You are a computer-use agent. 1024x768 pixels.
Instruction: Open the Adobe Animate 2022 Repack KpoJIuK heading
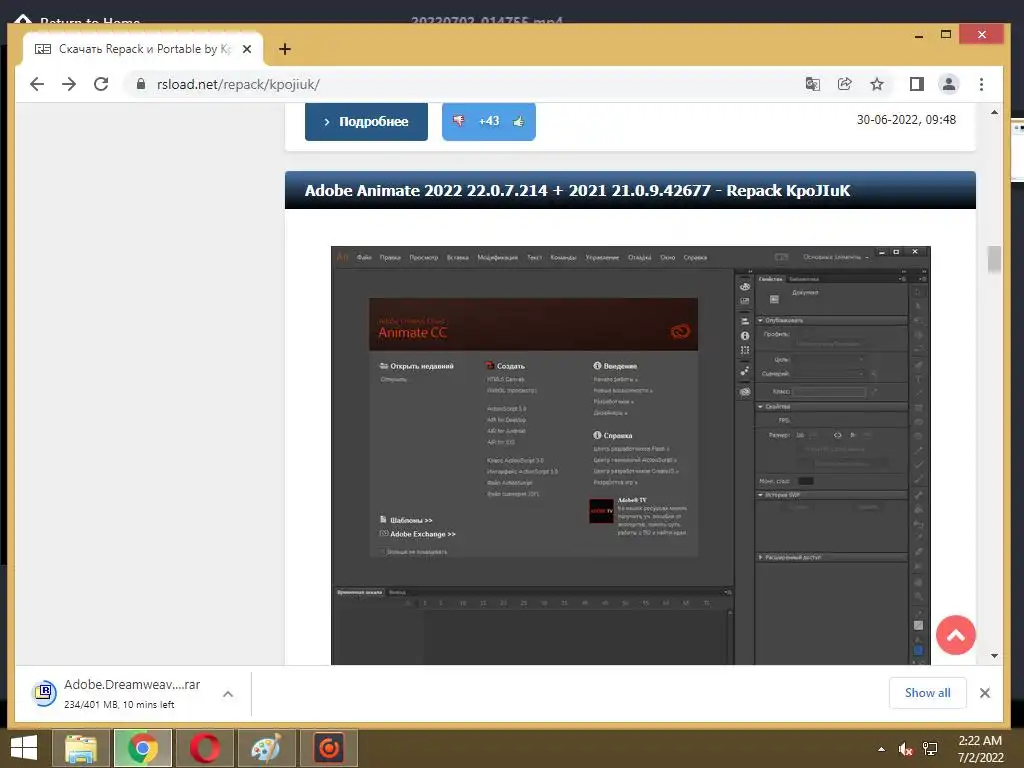click(x=577, y=191)
